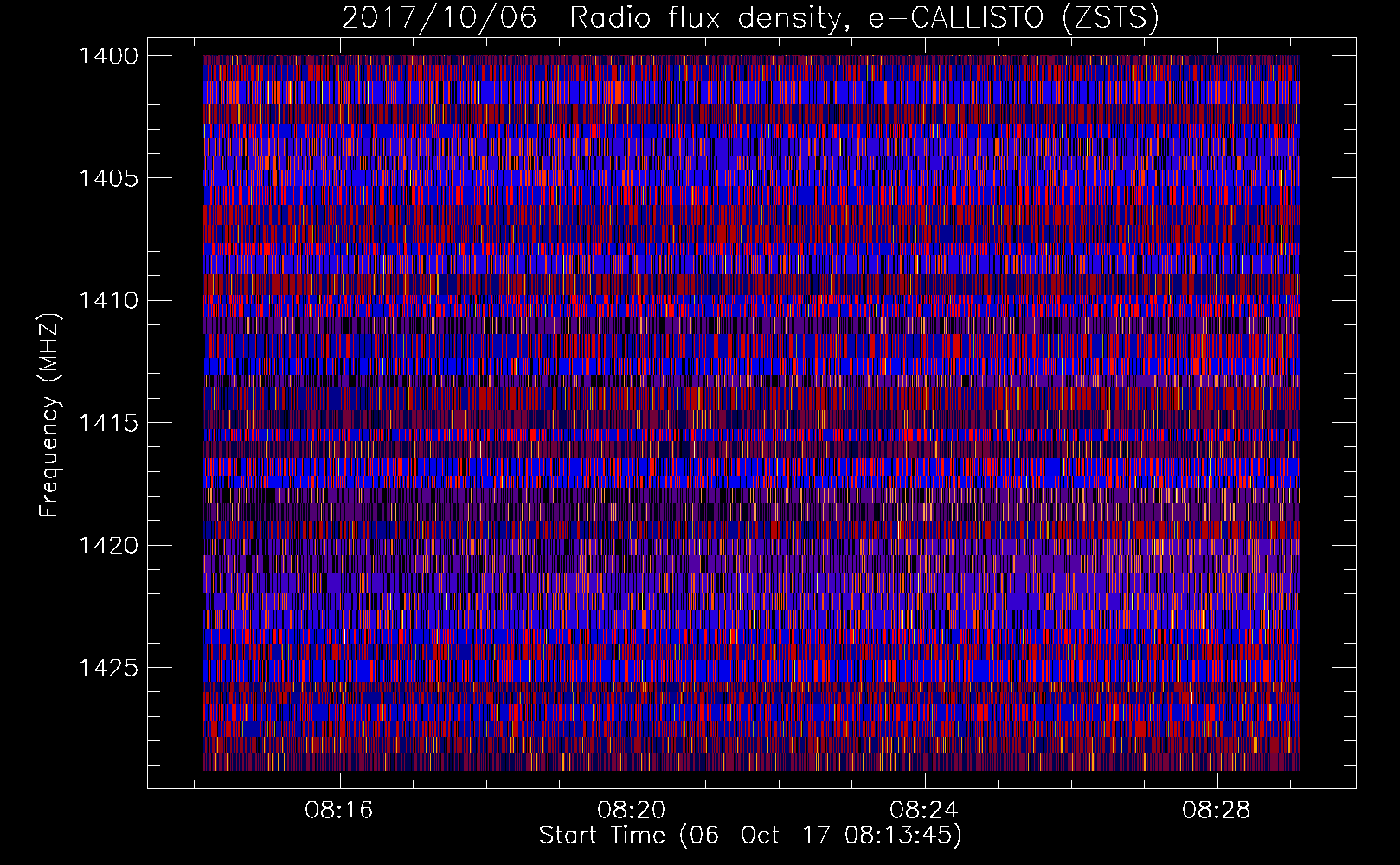Click the 1425 frequency tick label
The width and height of the screenshot is (1400, 865).
click(x=108, y=668)
